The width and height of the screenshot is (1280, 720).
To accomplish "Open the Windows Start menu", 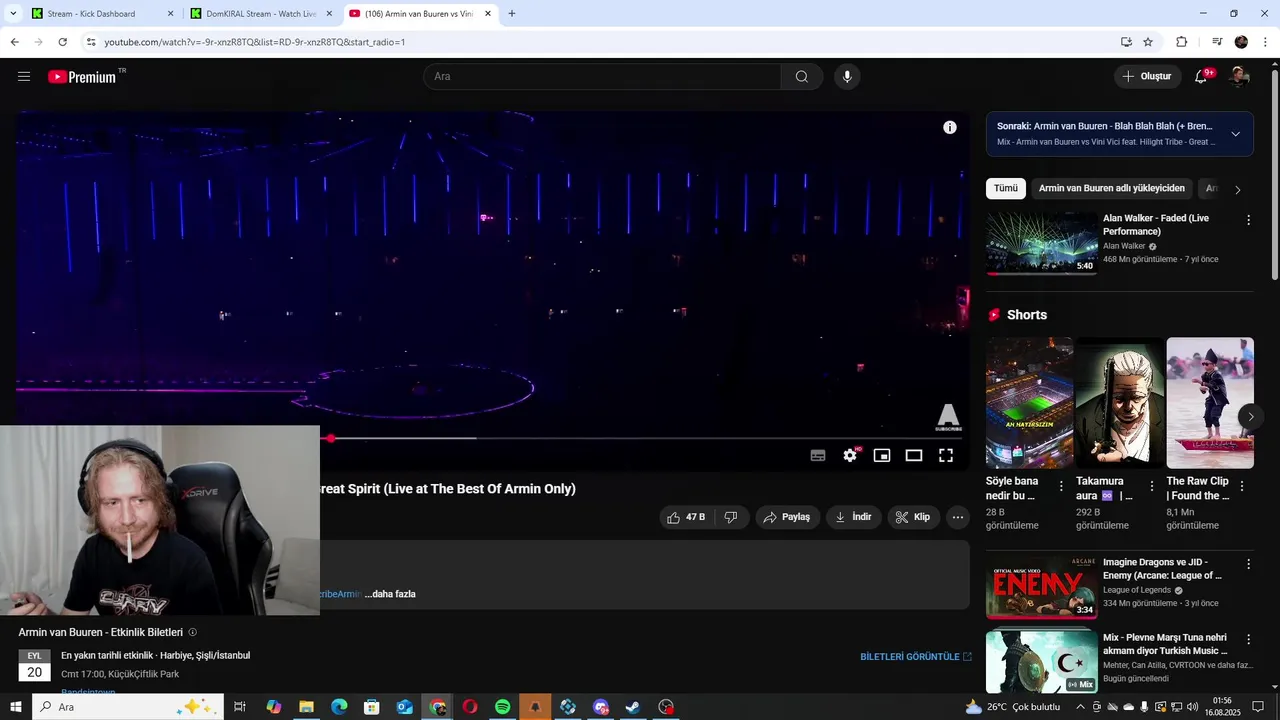I will tap(15, 707).
